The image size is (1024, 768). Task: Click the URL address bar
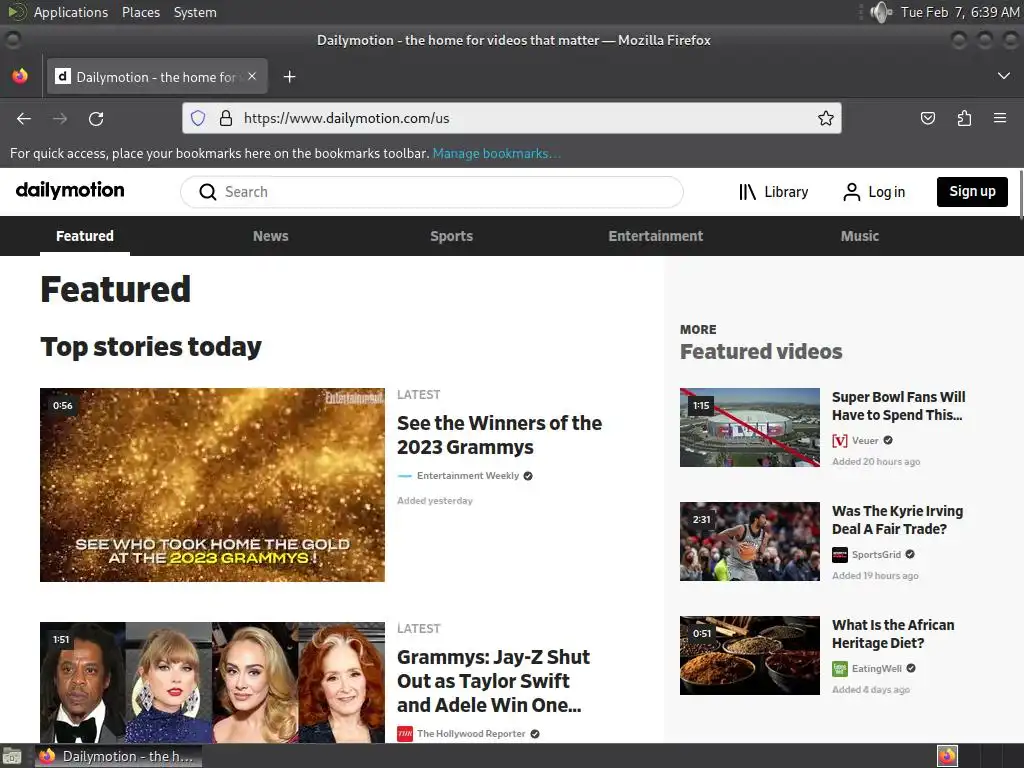pyautogui.click(x=511, y=118)
